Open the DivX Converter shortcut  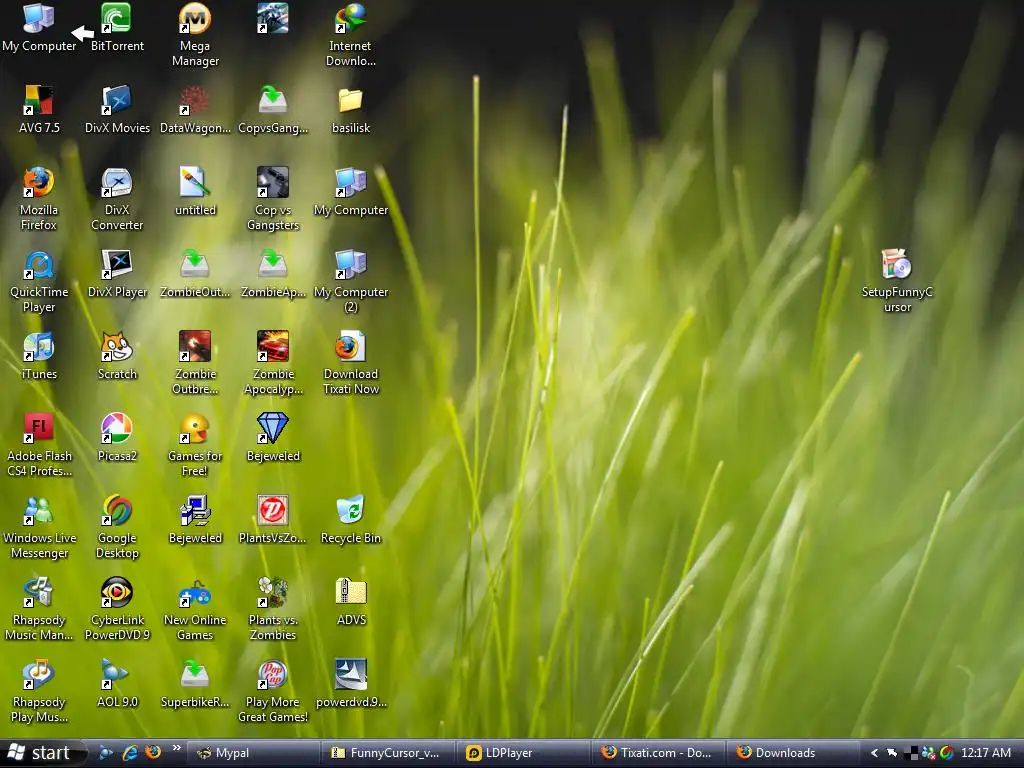point(117,199)
